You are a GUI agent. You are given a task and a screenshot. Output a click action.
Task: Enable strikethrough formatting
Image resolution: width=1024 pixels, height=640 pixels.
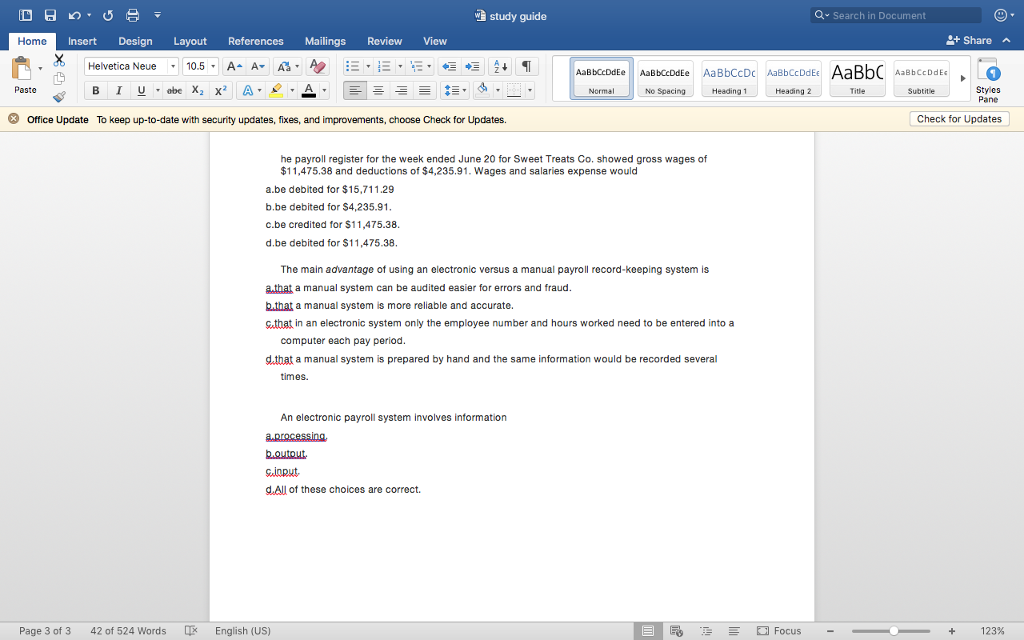[174, 90]
